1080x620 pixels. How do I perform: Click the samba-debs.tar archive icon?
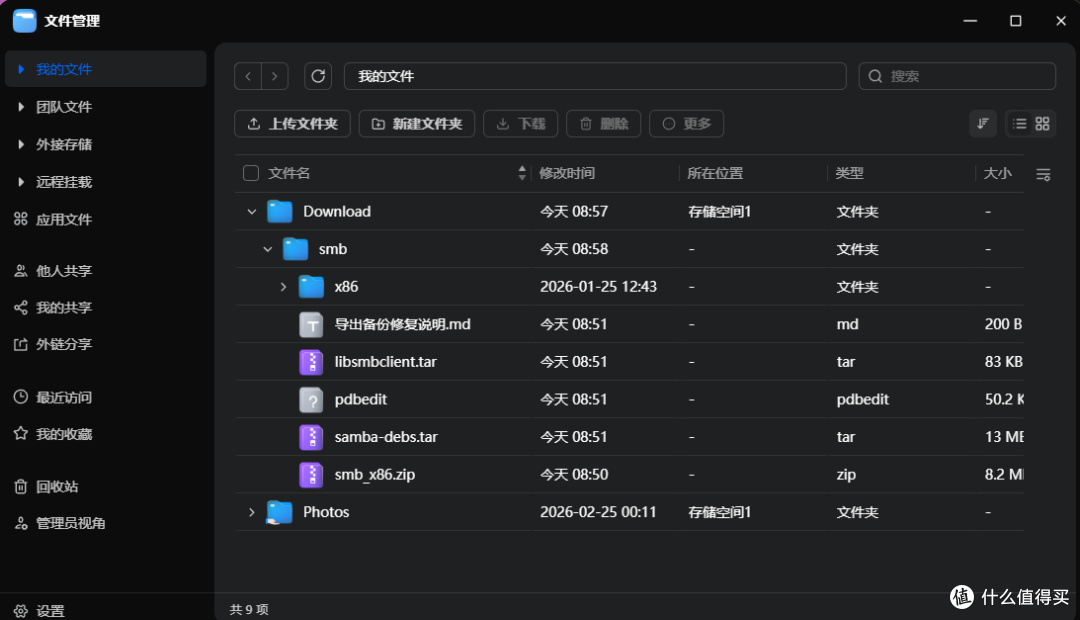[x=311, y=437]
